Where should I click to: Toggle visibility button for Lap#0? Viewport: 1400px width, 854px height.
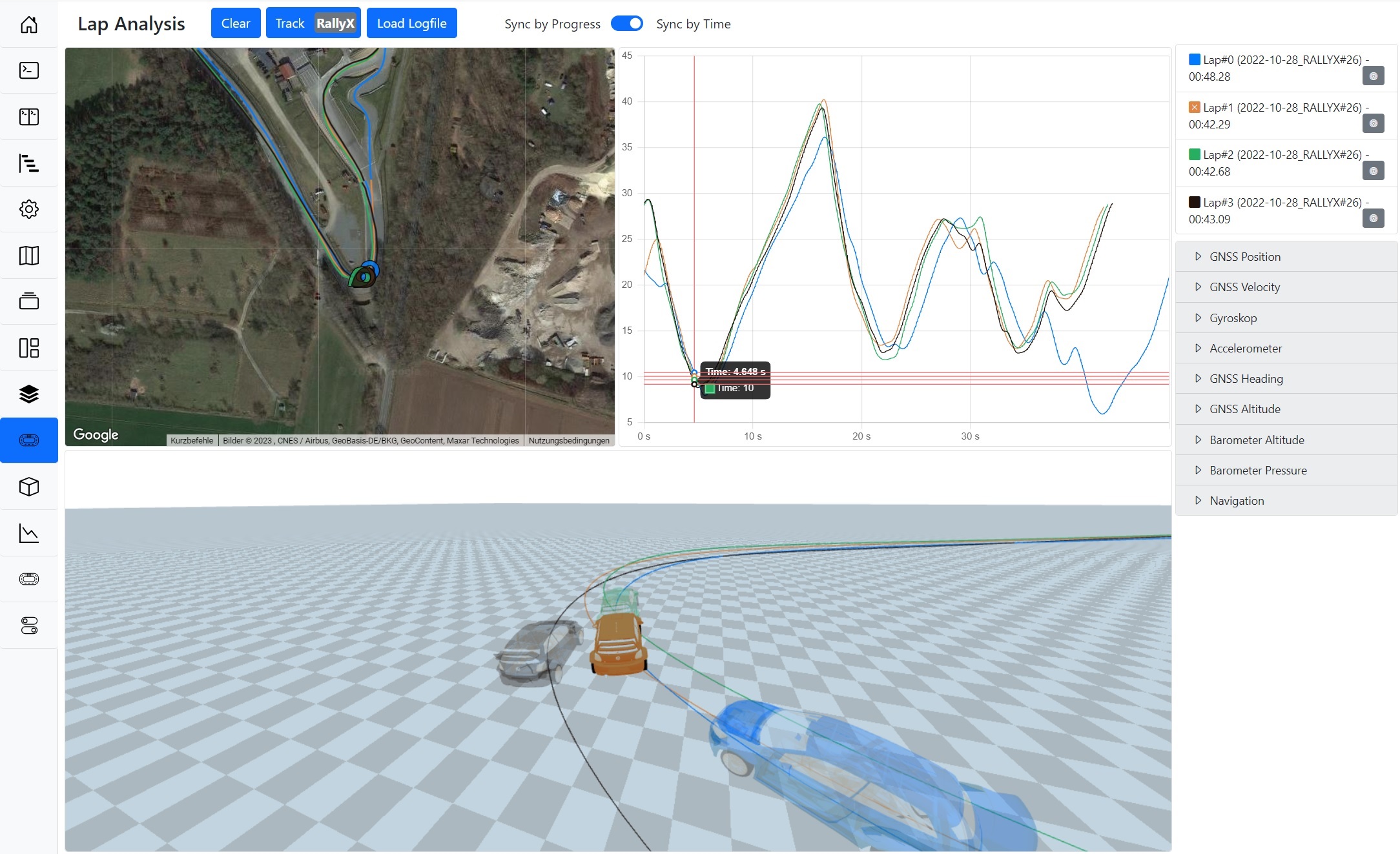click(x=1374, y=76)
